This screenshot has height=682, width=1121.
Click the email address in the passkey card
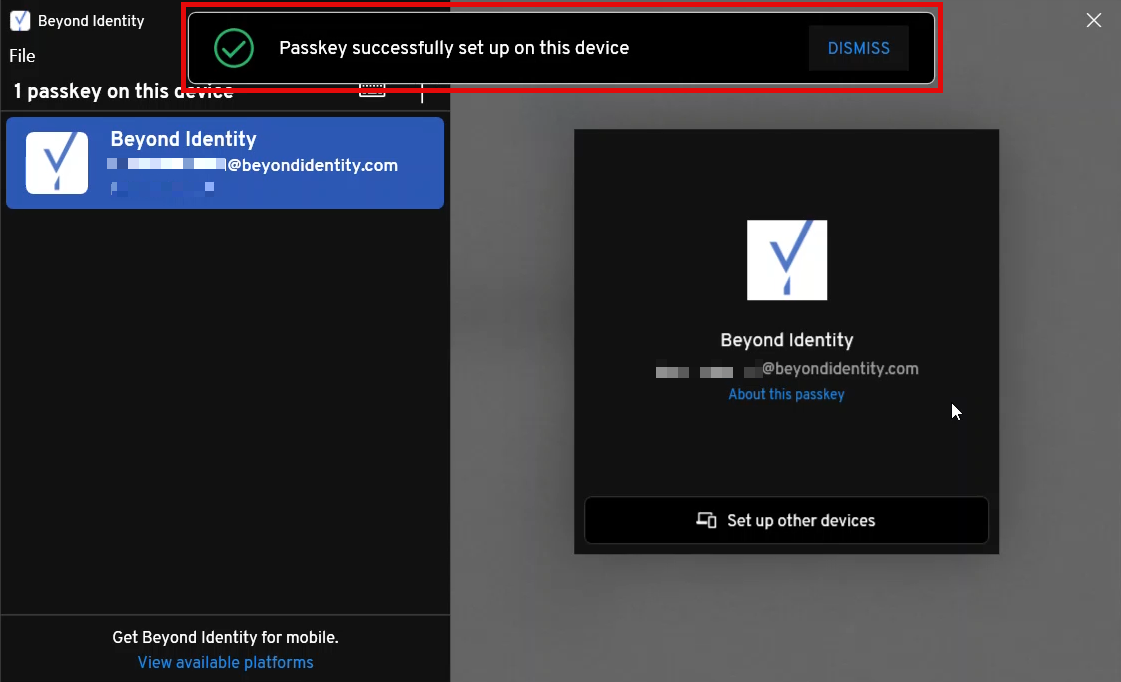click(787, 369)
